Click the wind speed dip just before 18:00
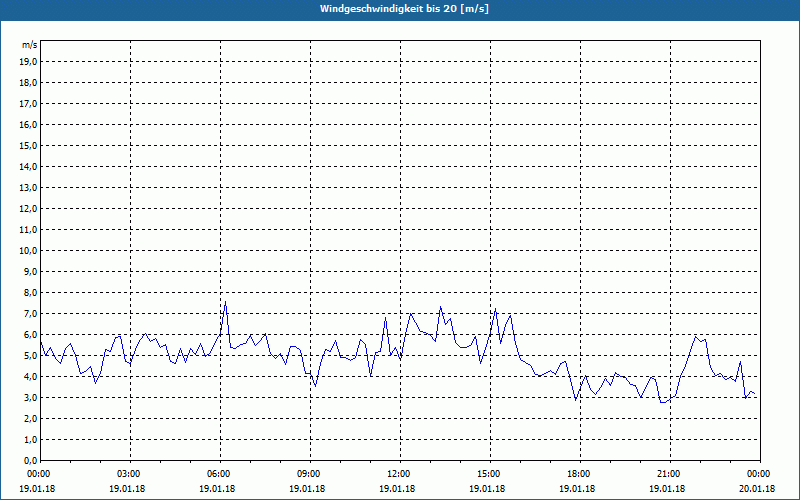 click(x=576, y=401)
